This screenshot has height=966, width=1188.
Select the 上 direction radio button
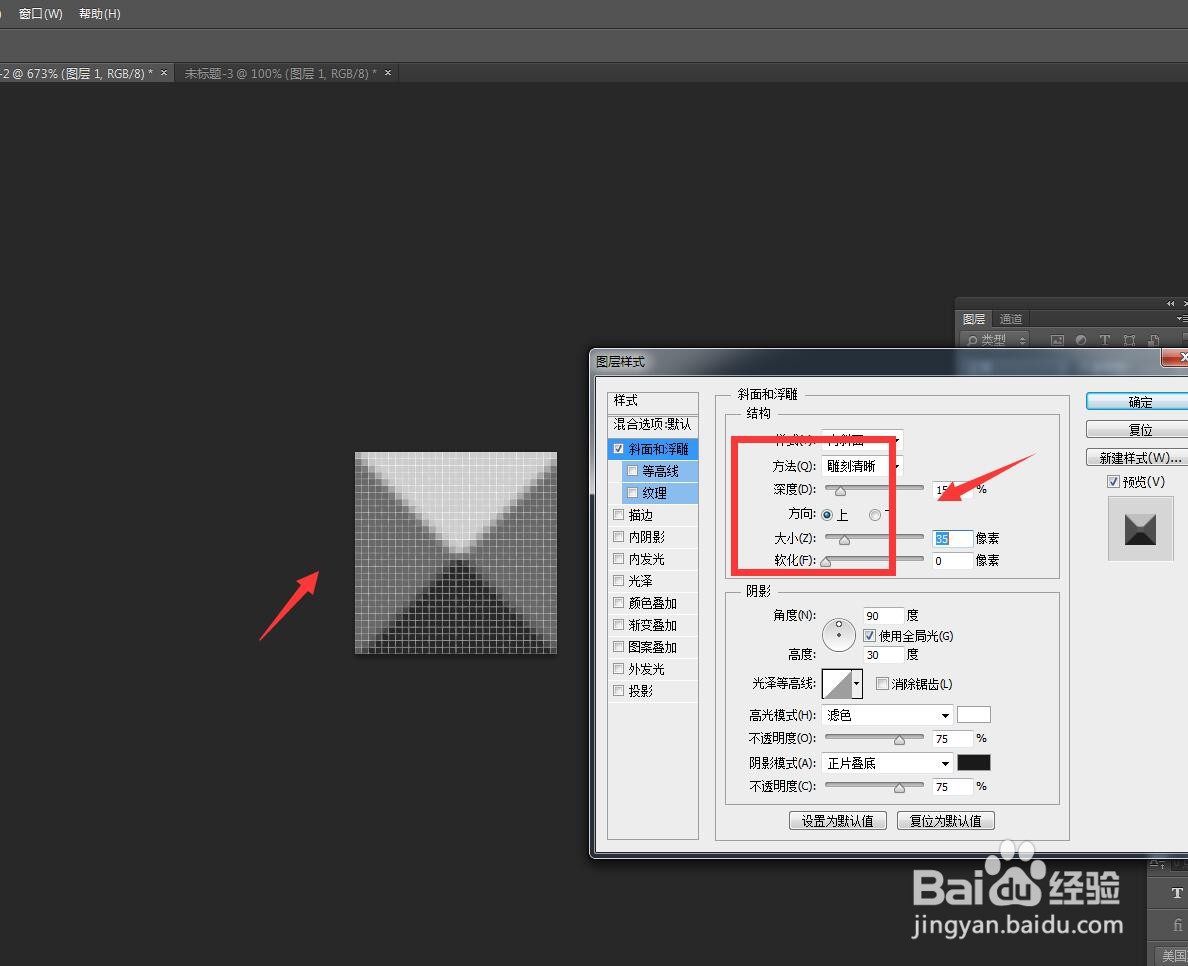[827, 514]
